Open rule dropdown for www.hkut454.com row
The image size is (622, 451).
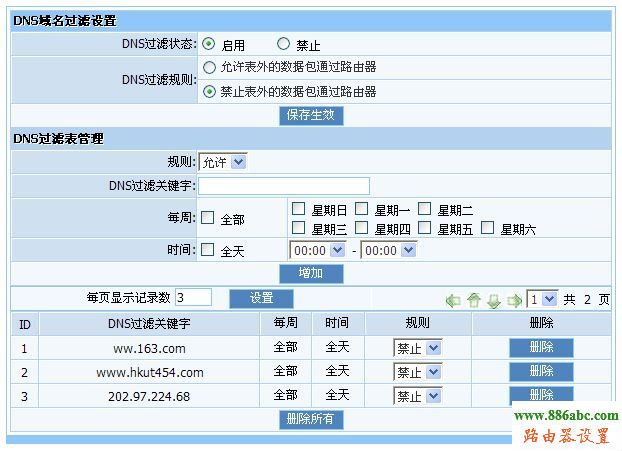point(417,372)
